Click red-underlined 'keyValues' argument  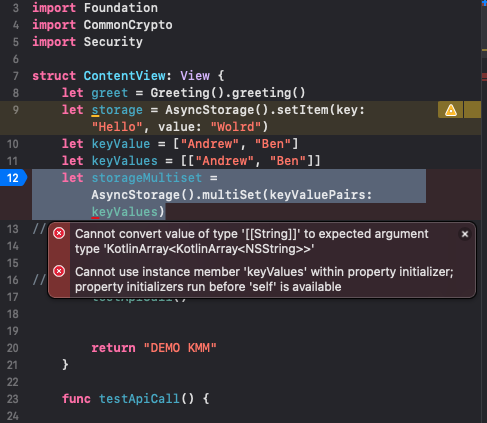click(x=124, y=212)
